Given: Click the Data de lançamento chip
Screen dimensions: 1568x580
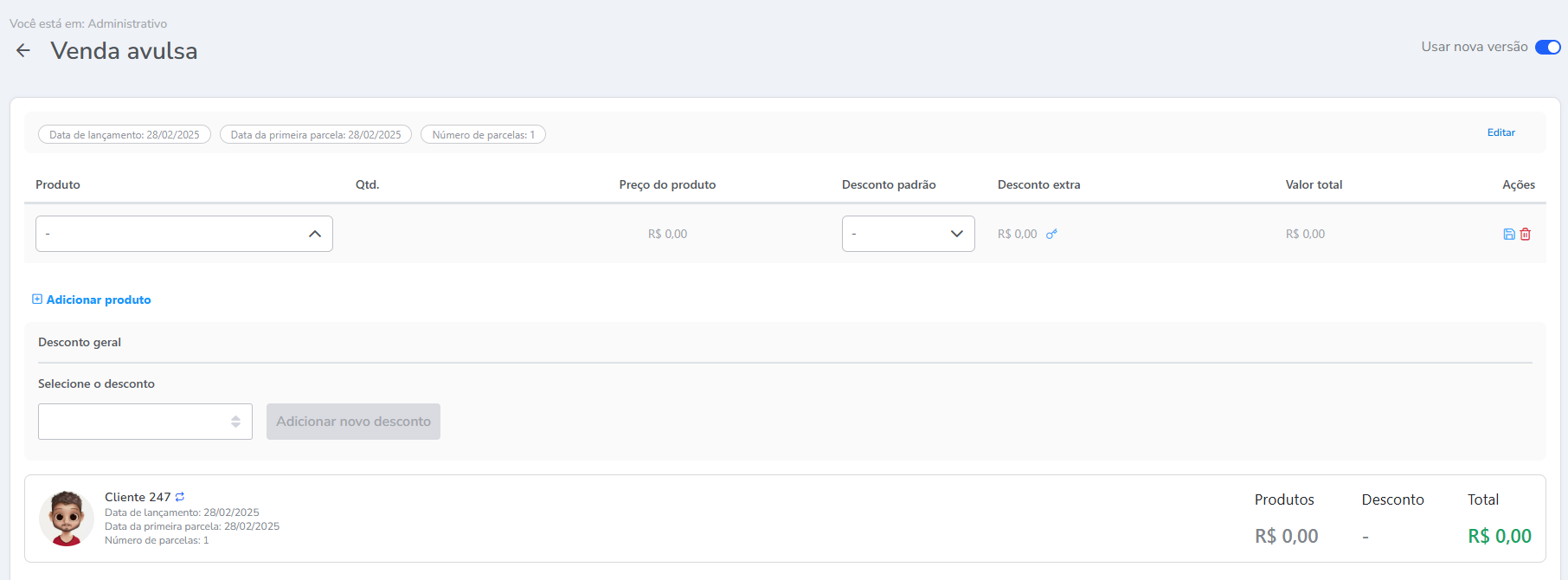Looking at the screenshot, I should click(125, 135).
